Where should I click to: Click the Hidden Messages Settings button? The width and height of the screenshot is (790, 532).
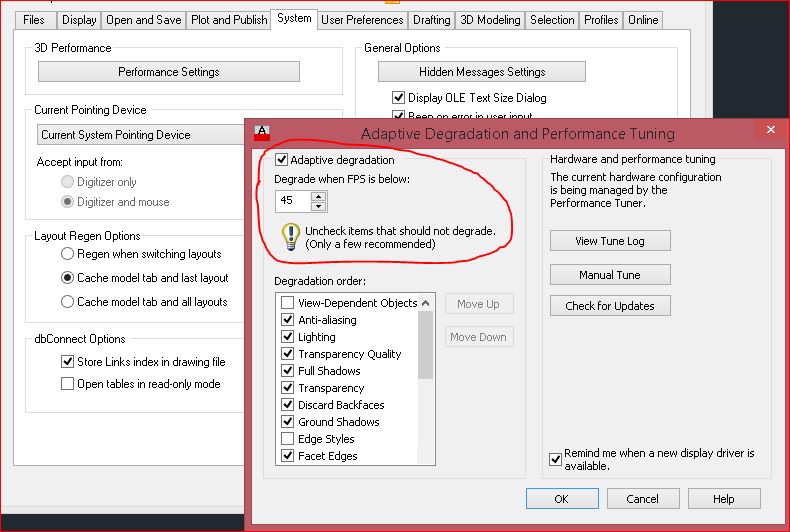tap(482, 72)
